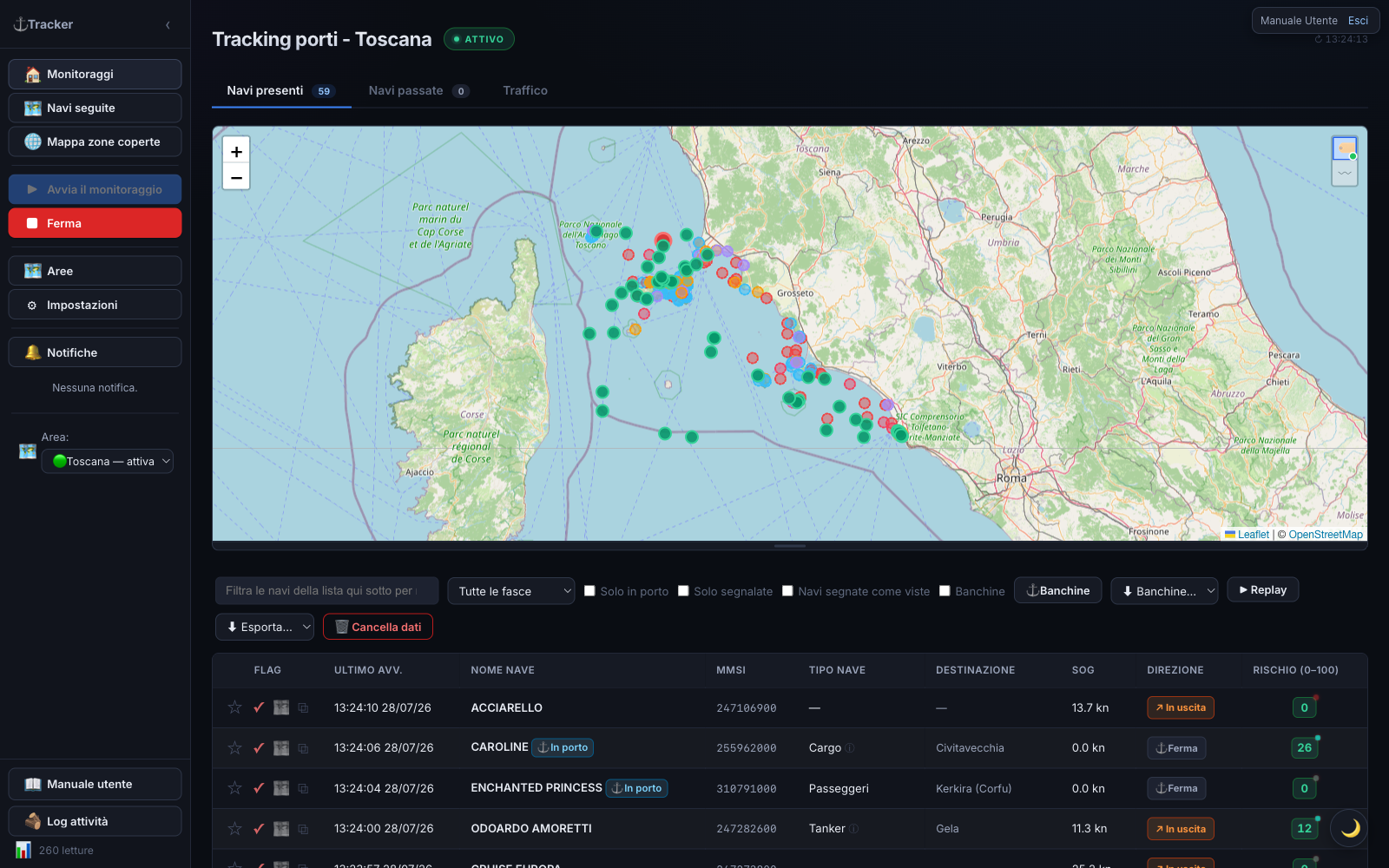Sort by RISCHIO (0–100) column header
Viewport: 1389px width, 868px height.
1295,670
